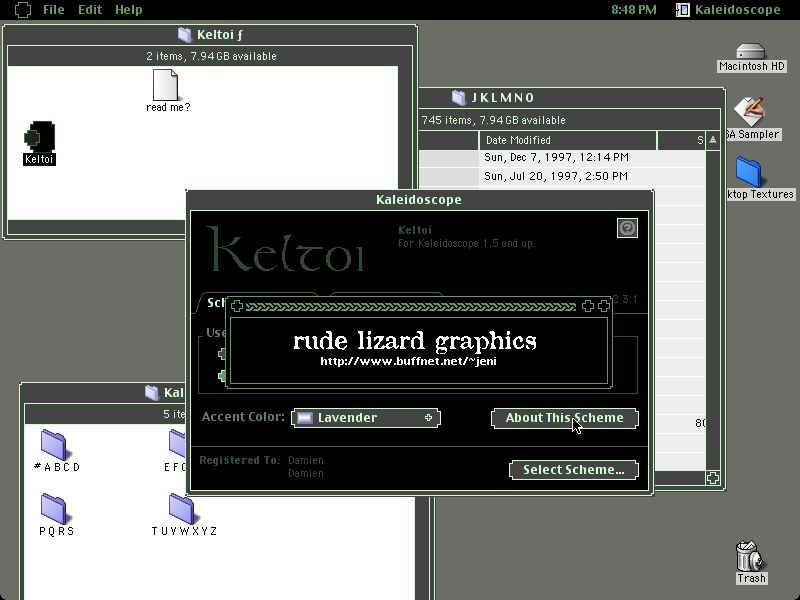Image resolution: width=800 pixels, height=600 pixels.
Task: Open the Help menu
Action: tap(129, 10)
